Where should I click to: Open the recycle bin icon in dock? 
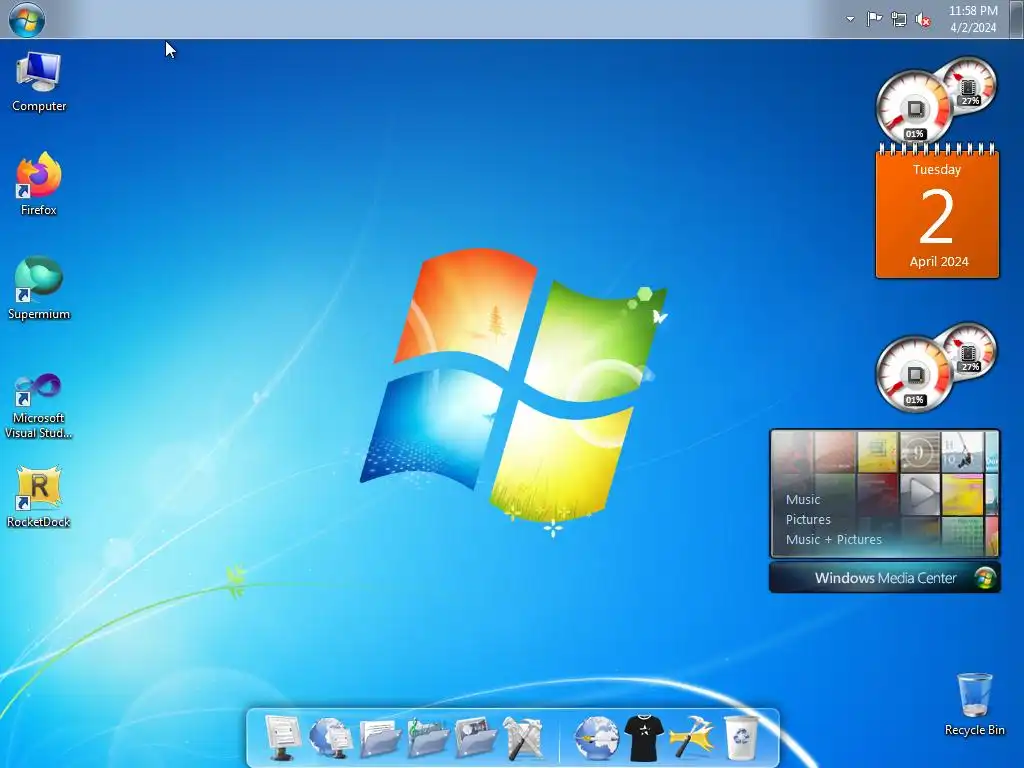pos(741,738)
